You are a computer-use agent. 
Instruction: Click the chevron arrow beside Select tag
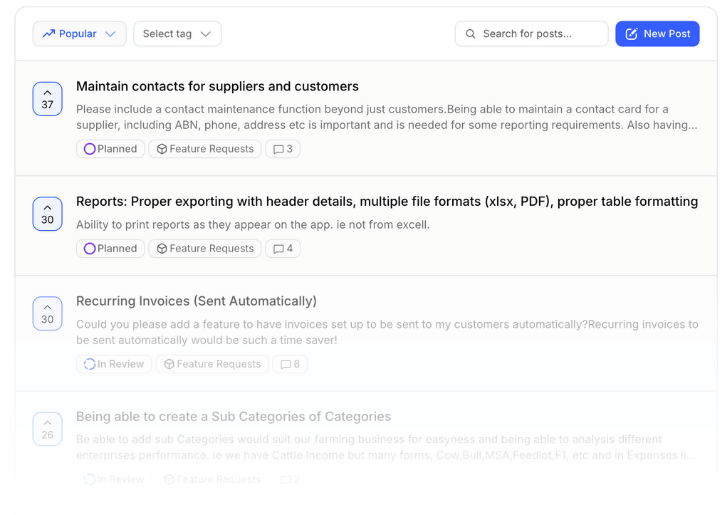click(x=206, y=34)
